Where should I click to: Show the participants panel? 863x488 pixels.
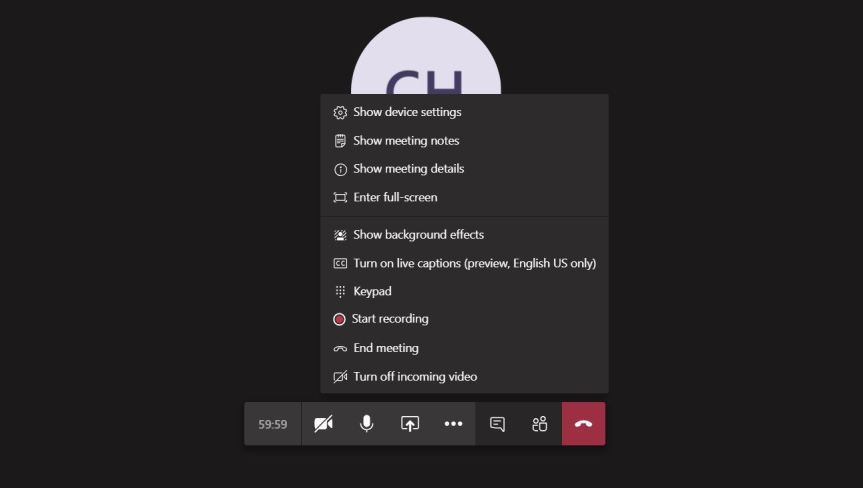point(540,424)
